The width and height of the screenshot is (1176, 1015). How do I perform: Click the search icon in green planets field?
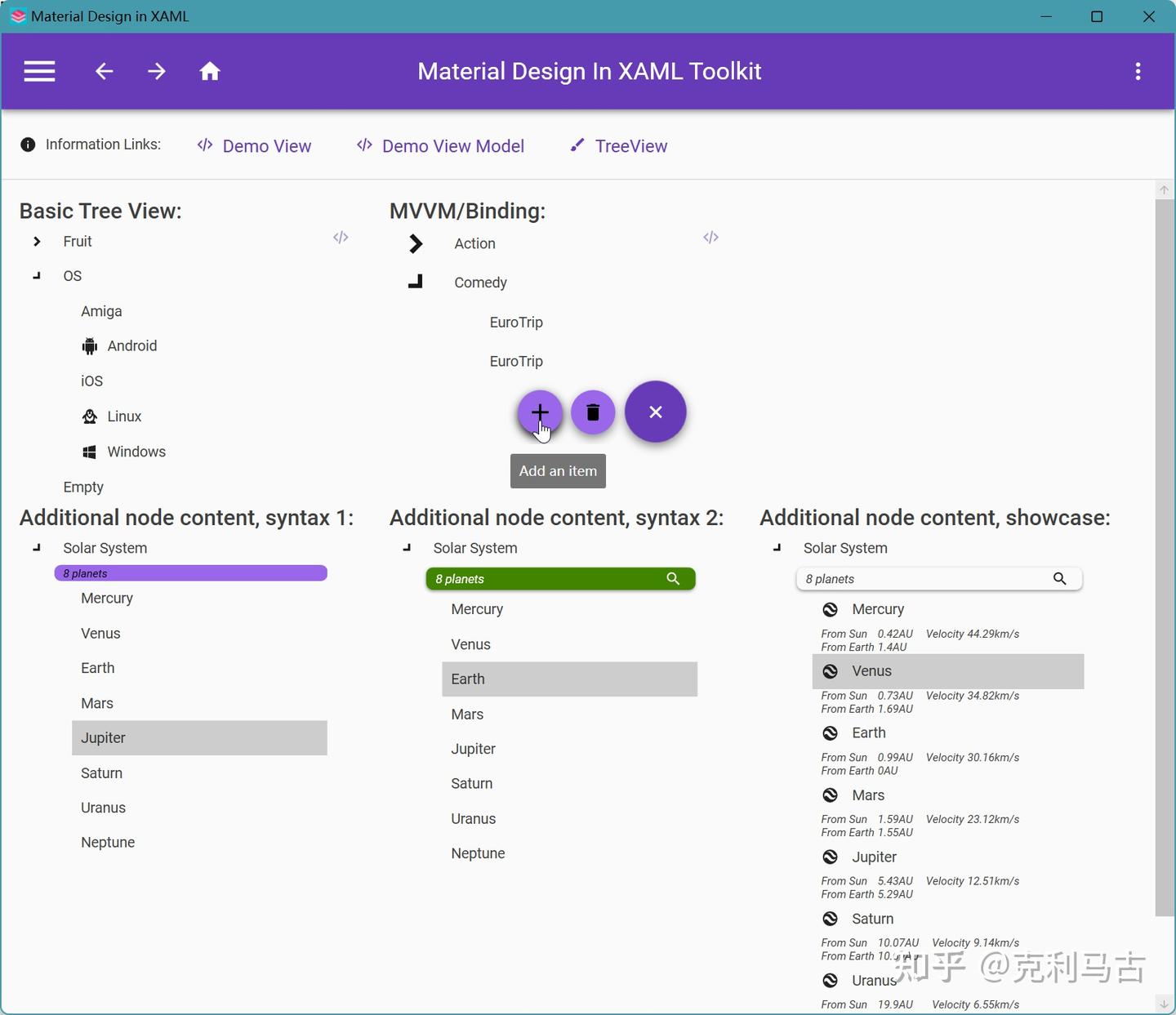coord(673,578)
